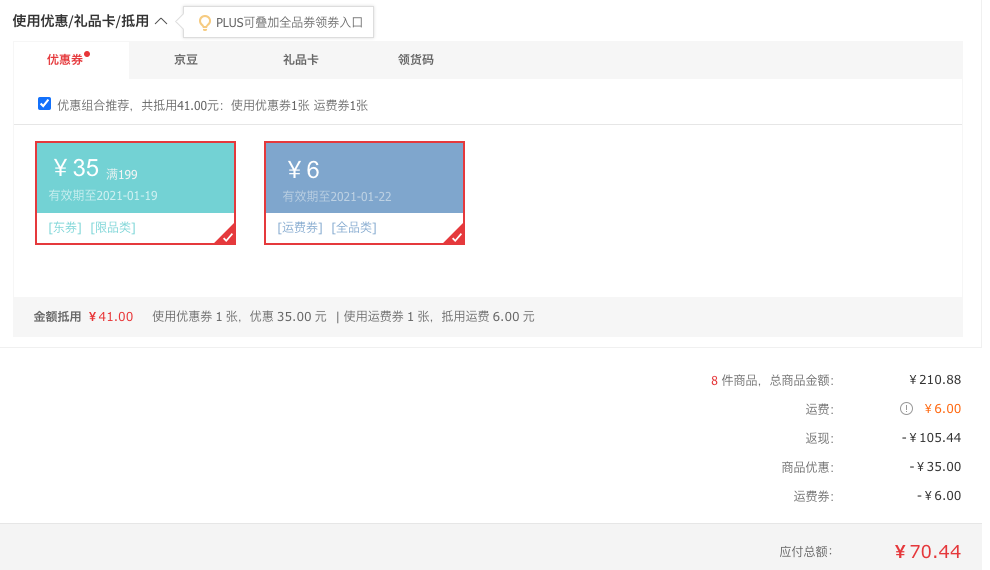Click the 使用优惠/礼品卡/抵用 section heading
The image size is (990, 570).
[81, 21]
